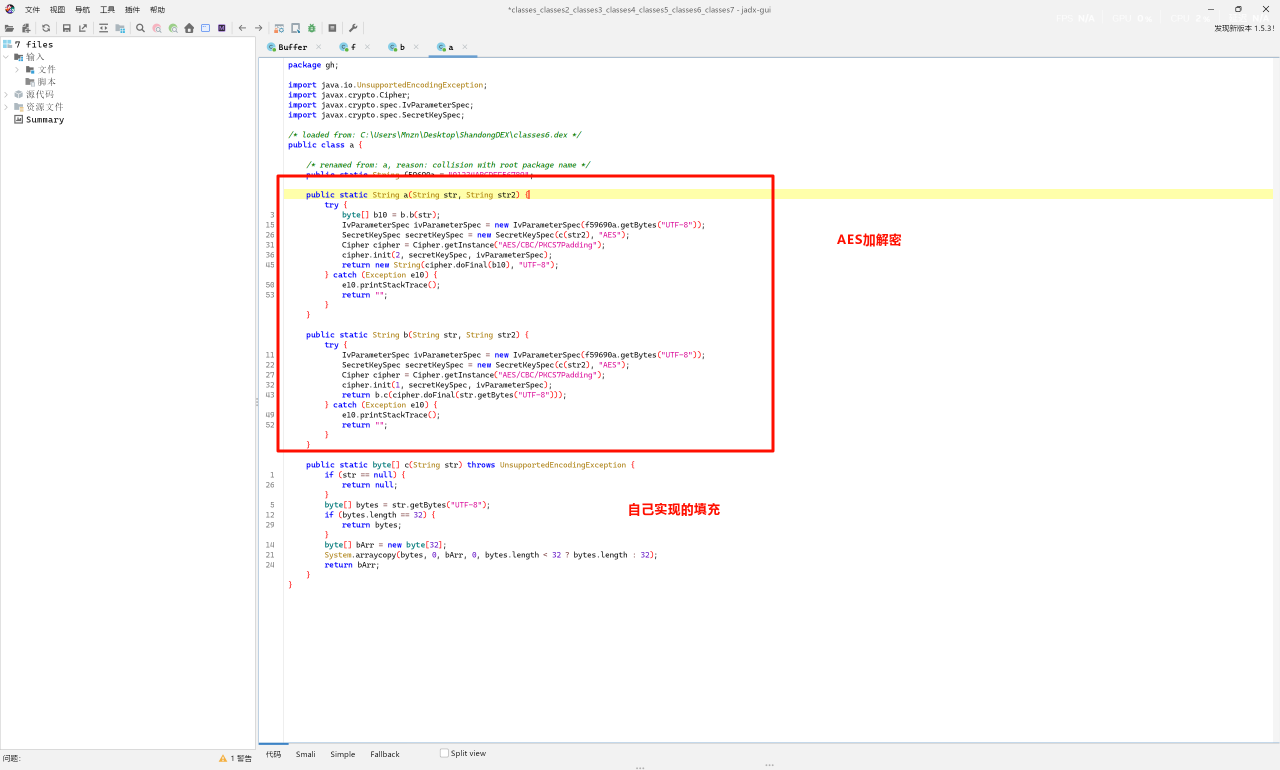Click the navigate back arrow
Image resolution: width=1280 pixels, height=770 pixels.
pos(242,28)
